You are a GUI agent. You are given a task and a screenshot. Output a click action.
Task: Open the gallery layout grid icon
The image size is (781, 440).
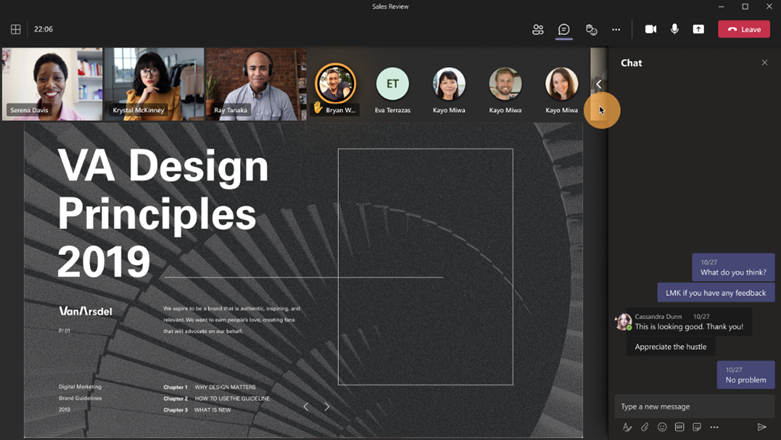[15, 29]
